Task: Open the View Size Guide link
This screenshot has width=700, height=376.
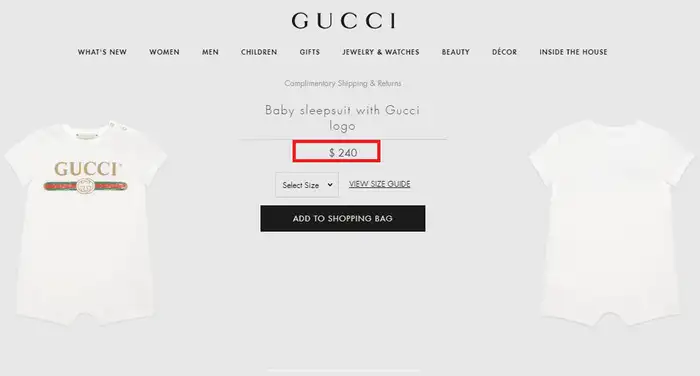Action: tap(379, 184)
